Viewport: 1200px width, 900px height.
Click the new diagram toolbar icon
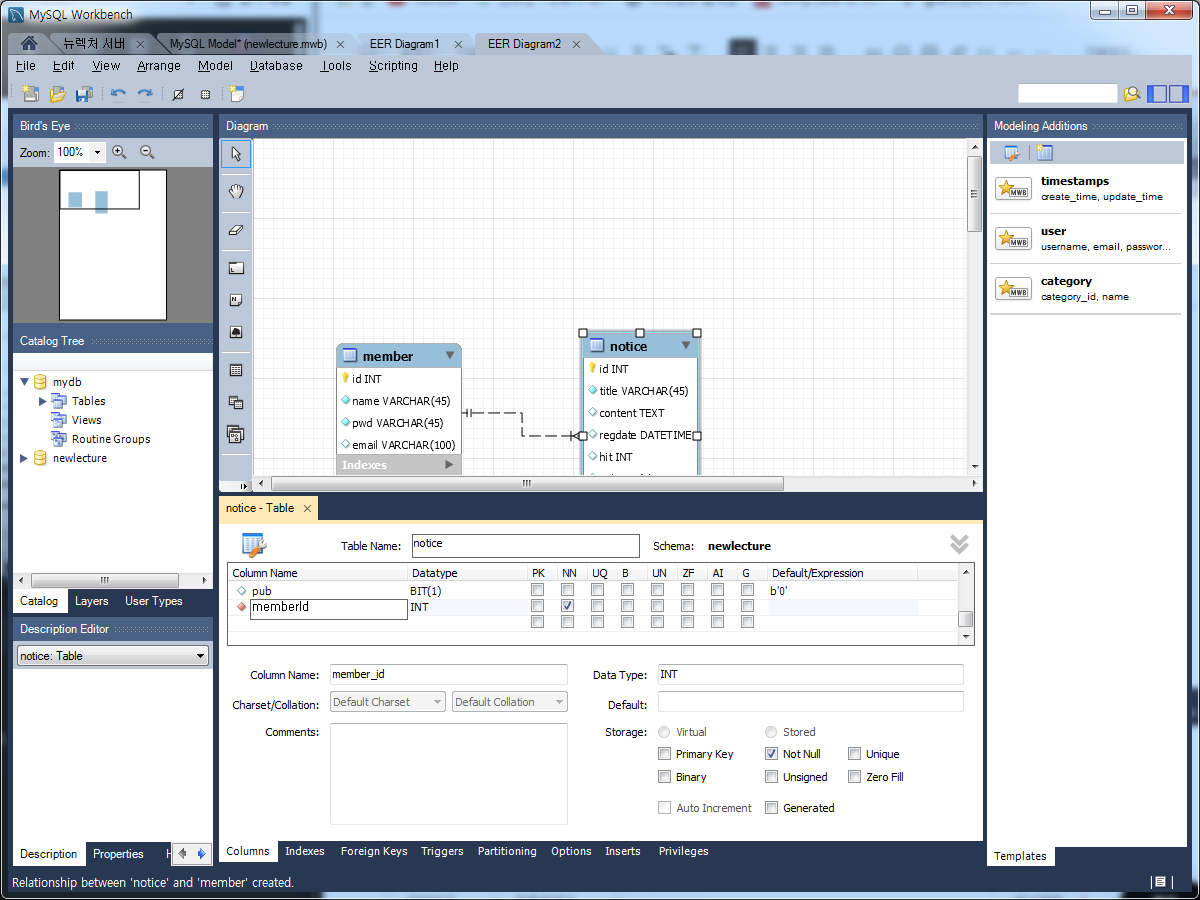click(x=236, y=94)
